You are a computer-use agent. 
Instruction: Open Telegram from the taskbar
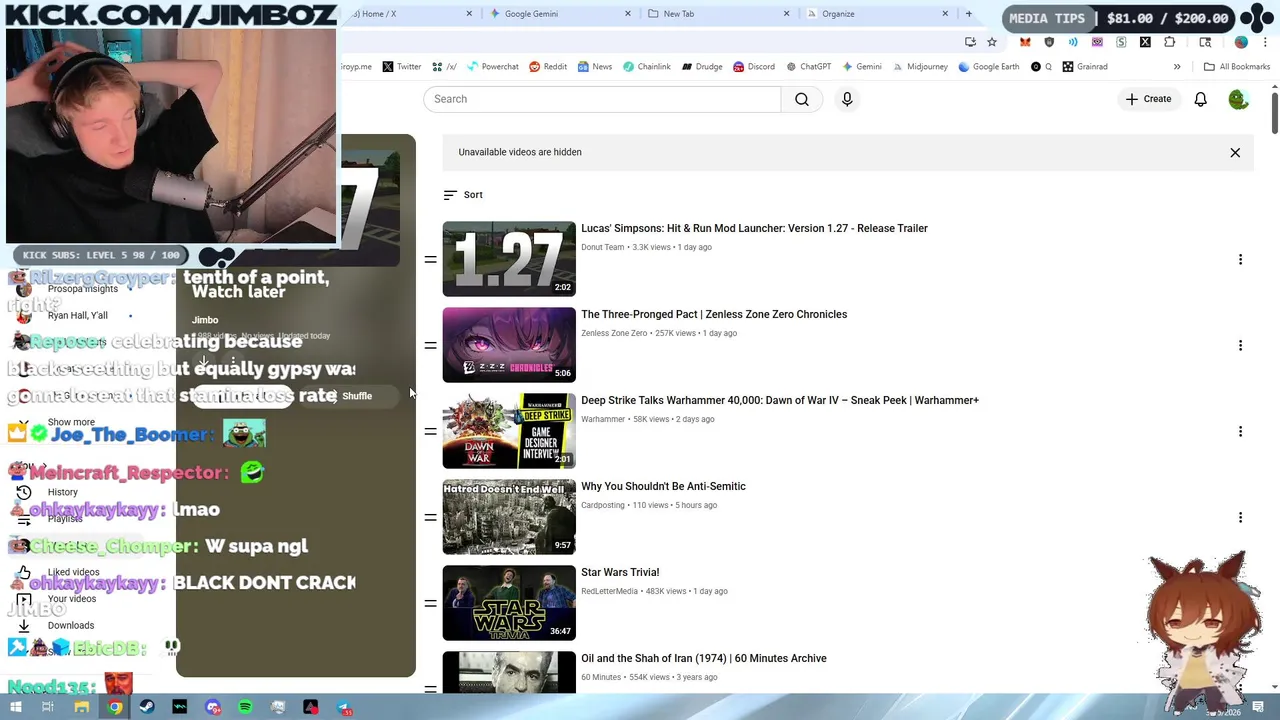(x=343, y=707)
